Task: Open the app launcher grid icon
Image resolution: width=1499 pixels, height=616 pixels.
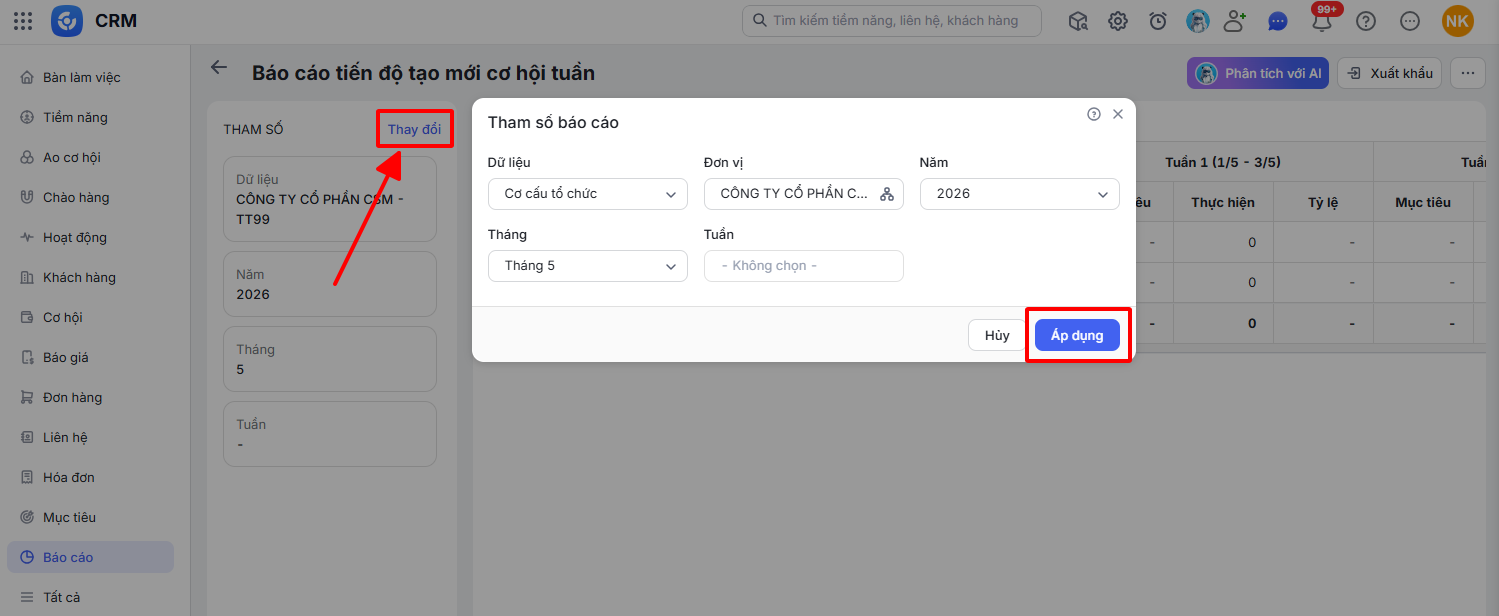Action: click(23, 20)
